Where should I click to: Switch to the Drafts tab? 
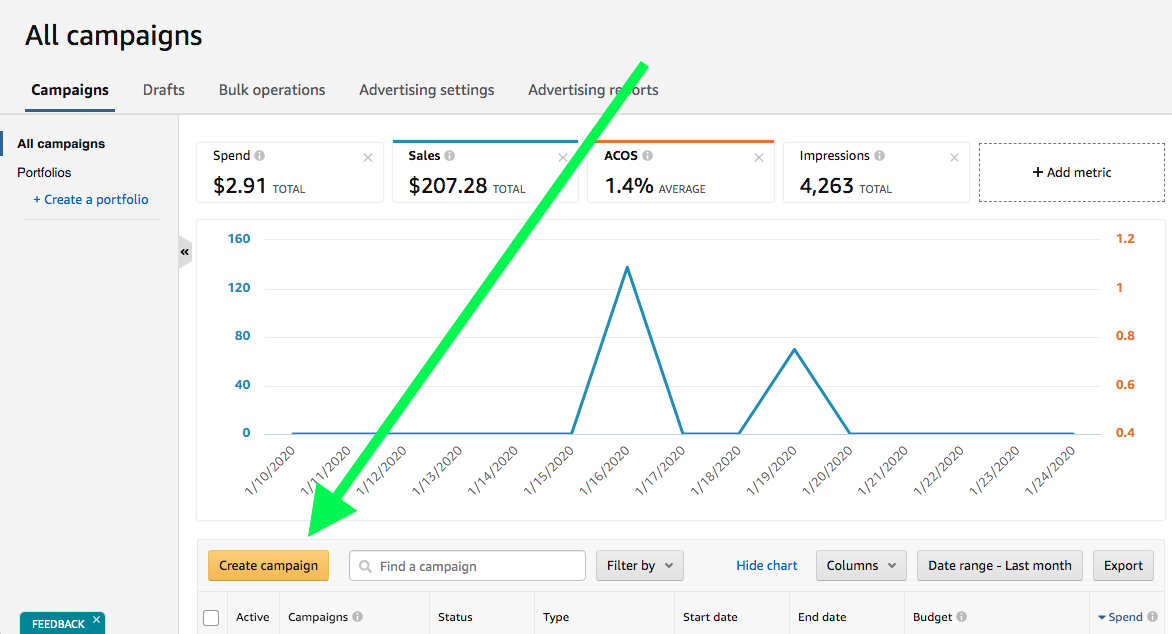point(164,90)
